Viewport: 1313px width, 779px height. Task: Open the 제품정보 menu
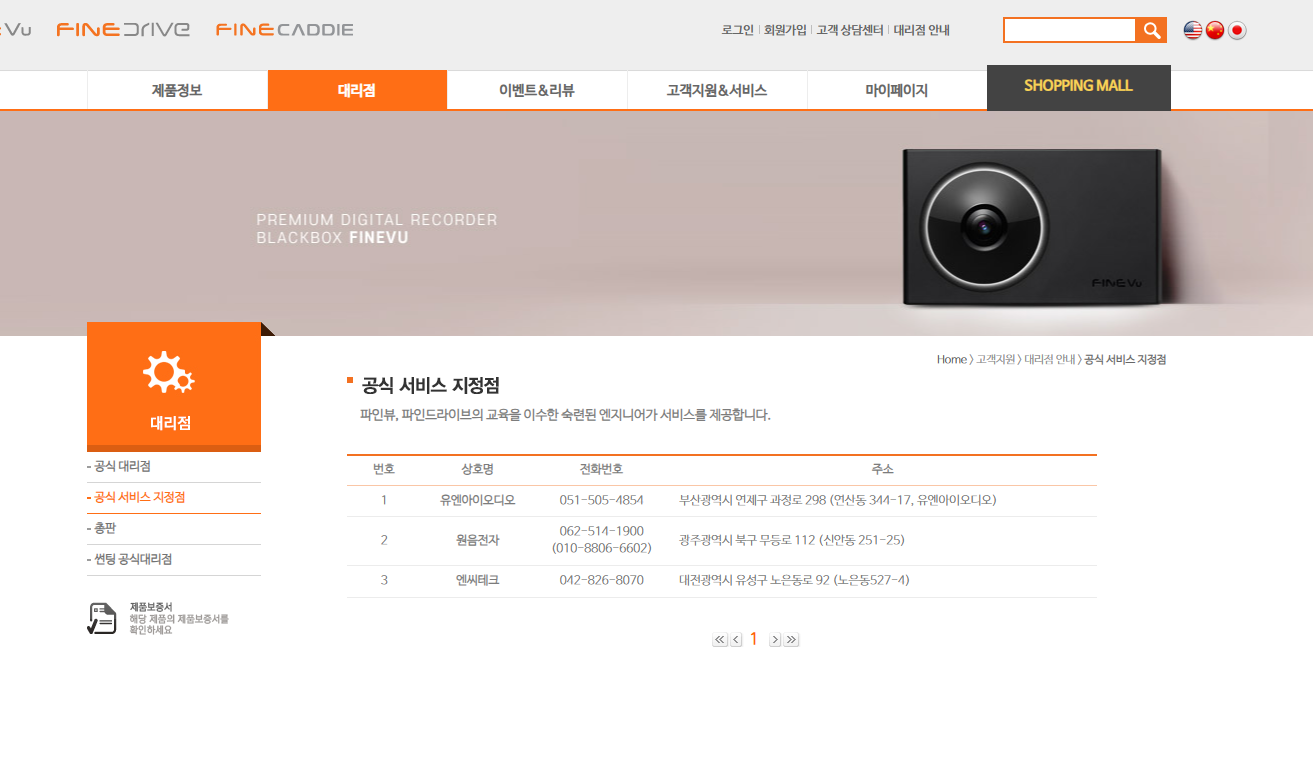pos(177,90)
